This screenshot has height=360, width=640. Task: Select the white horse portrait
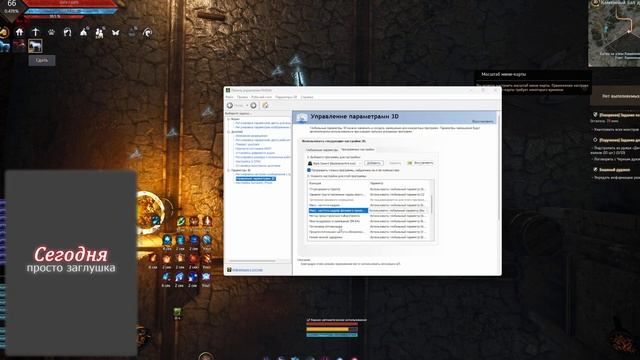click(35, 46)
